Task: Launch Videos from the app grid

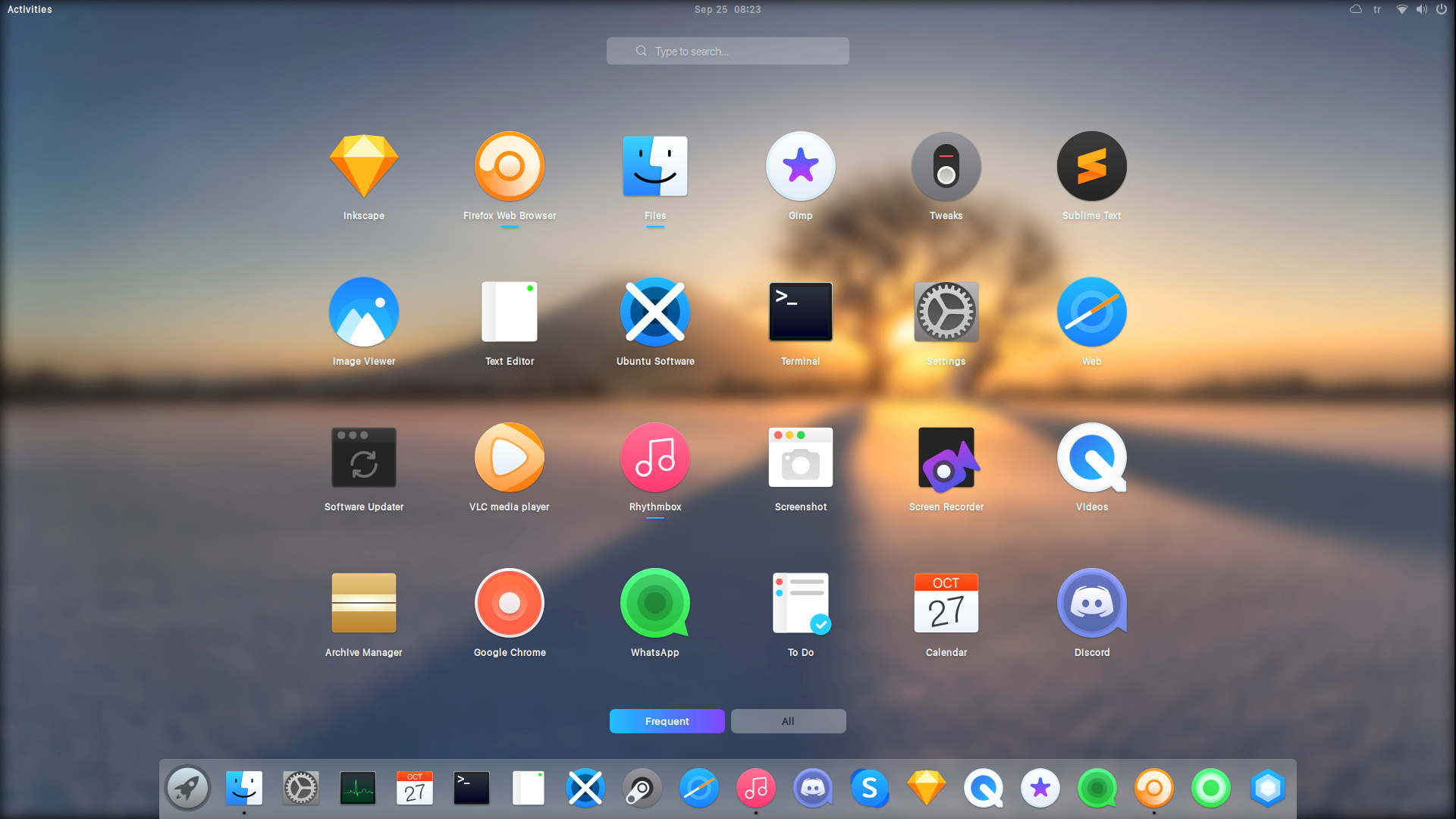Action: [x=1092, y=457]
